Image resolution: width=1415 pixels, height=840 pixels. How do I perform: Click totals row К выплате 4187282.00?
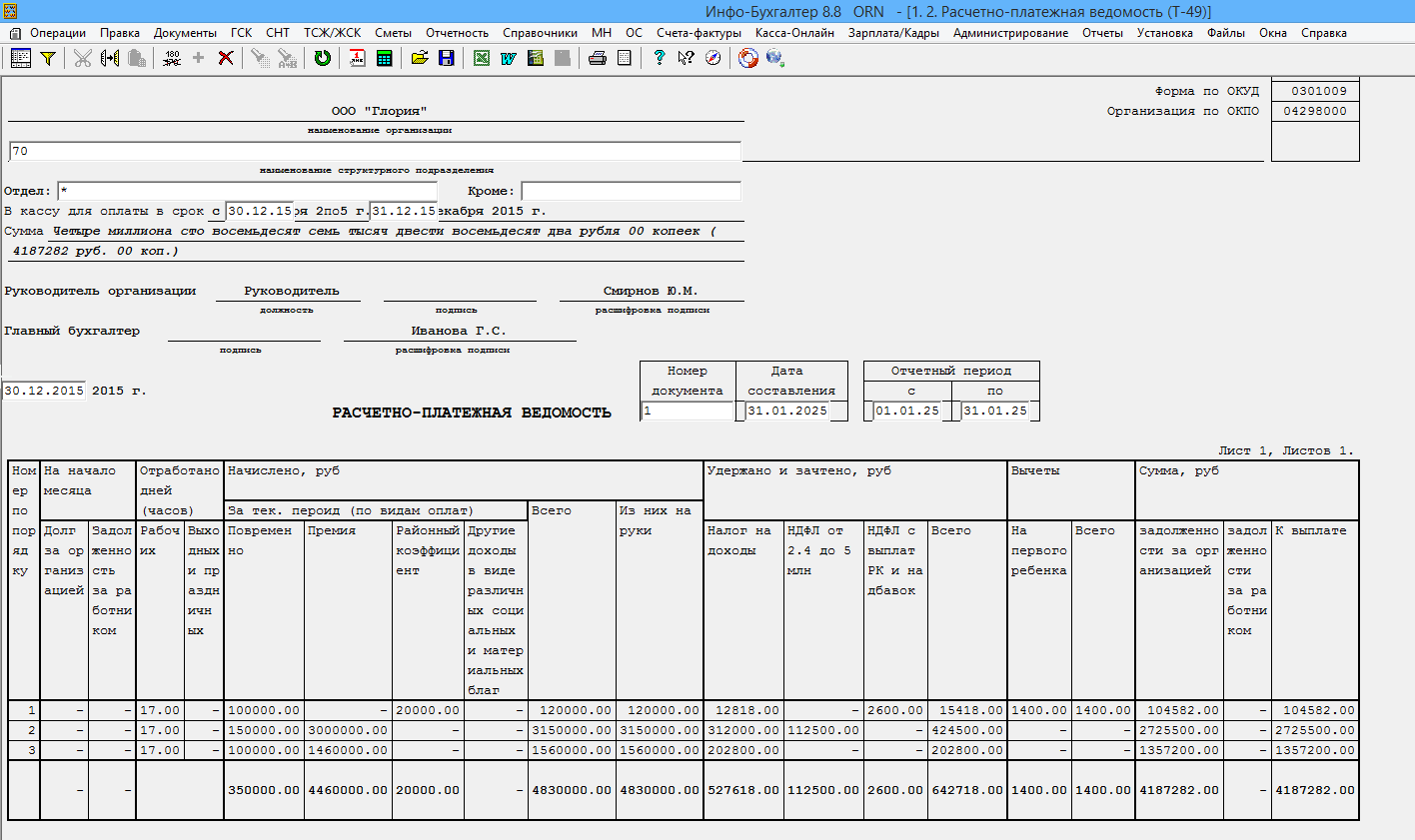coord(1315,790)
